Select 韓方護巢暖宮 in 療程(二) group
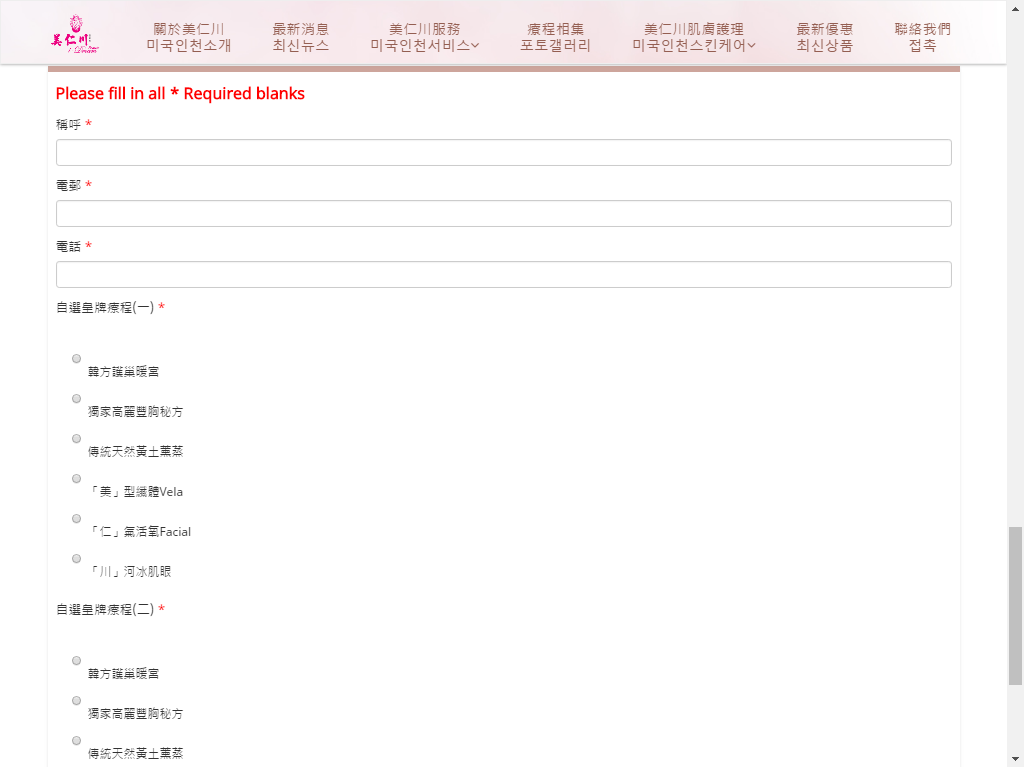Image resolution: width=1024 pixels, height=767 pixels. pos(77,661)
